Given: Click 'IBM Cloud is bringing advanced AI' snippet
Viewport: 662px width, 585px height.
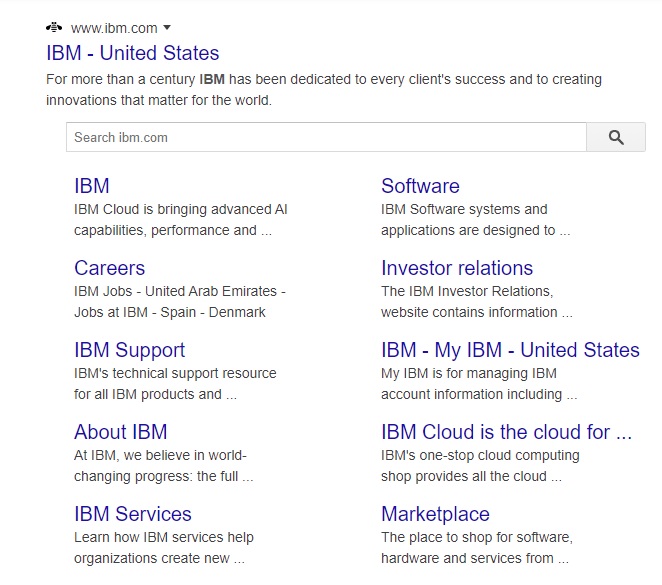Looking at the screenshot, I should click(x=181, y=220).
